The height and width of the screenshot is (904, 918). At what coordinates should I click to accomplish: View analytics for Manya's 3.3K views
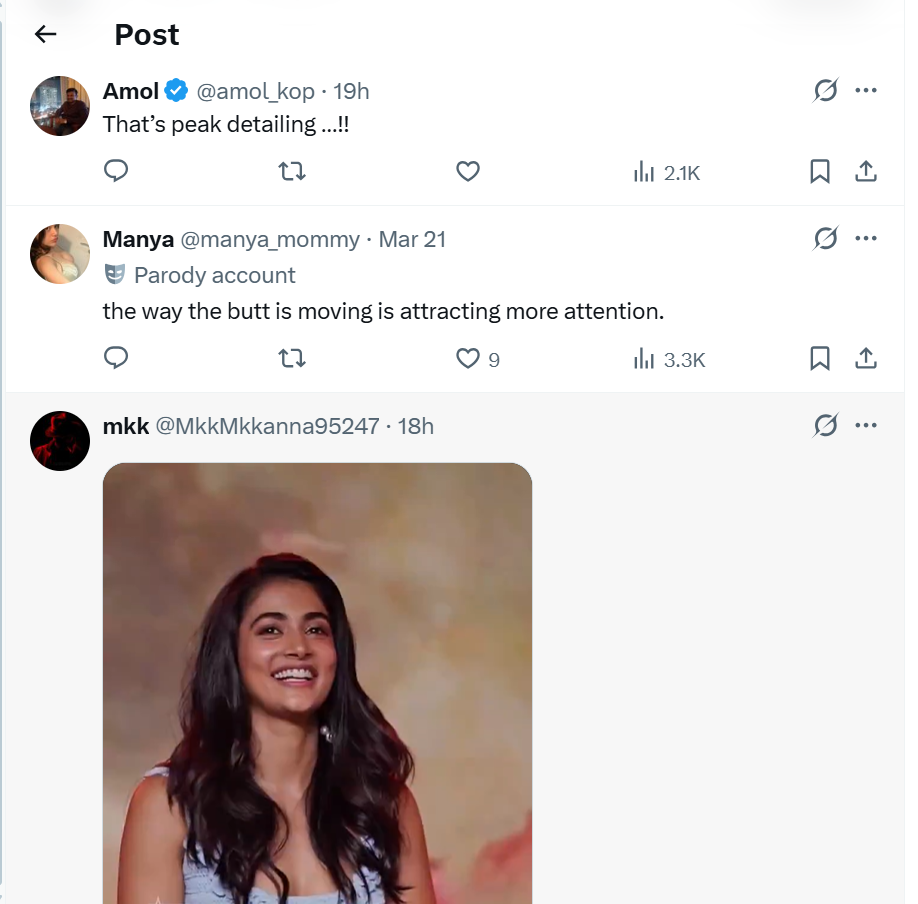coord(669,359)
